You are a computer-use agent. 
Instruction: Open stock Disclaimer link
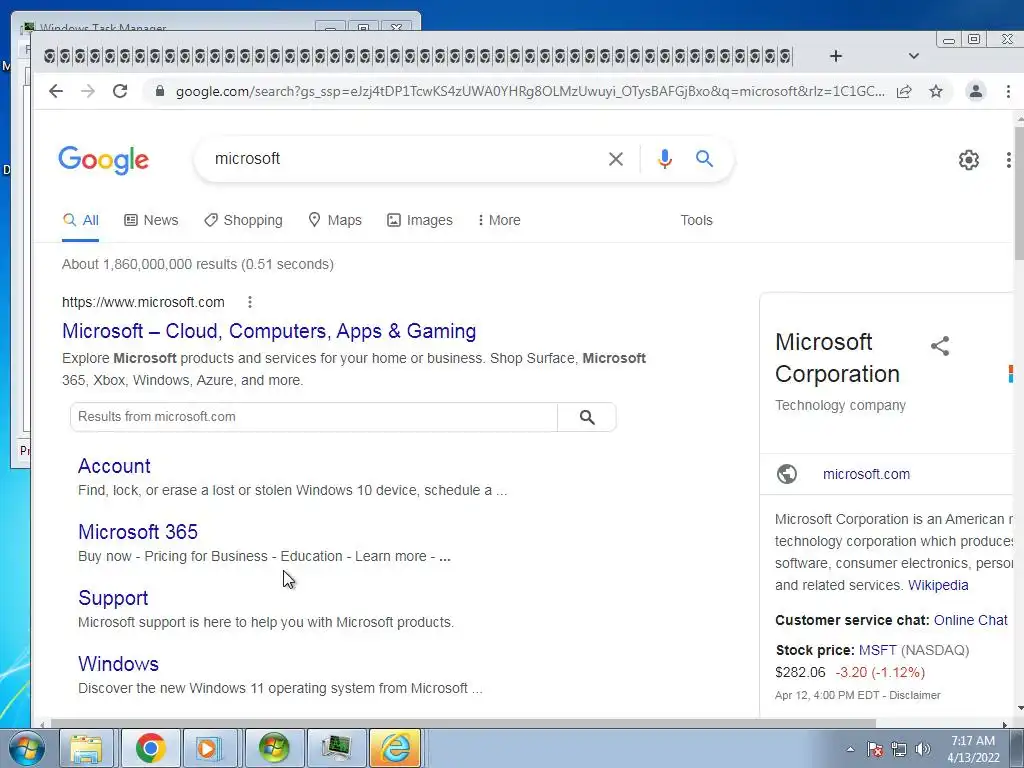[x=914, y=696]
